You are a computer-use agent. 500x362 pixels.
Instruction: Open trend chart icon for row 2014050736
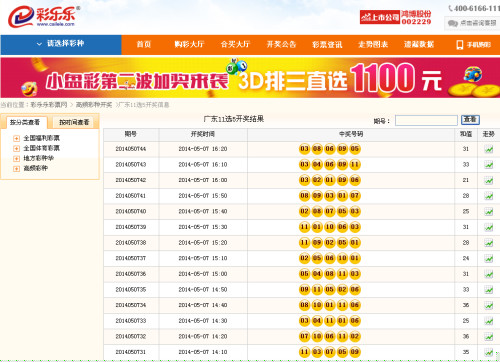point(488,274)
